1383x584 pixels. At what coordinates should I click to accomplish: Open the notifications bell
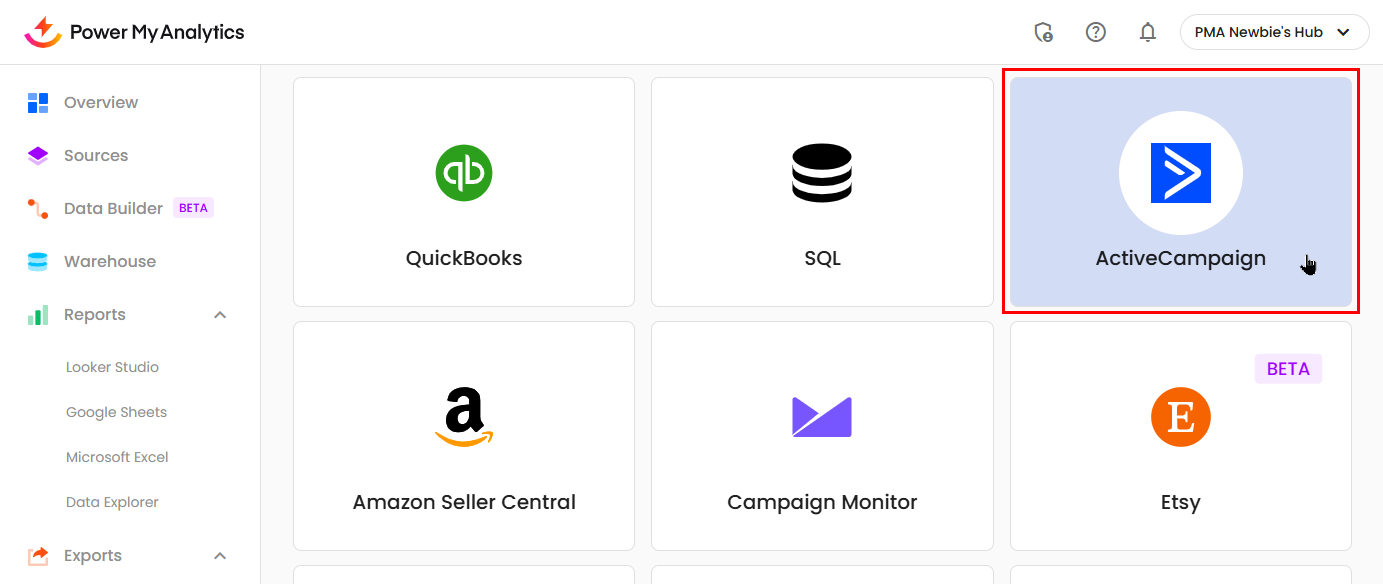click(1148, 32)
